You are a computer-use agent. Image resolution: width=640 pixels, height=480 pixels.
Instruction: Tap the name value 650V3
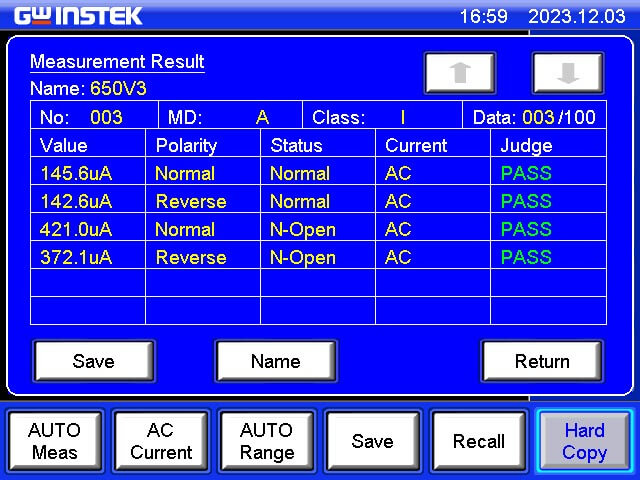click(118, 88)
